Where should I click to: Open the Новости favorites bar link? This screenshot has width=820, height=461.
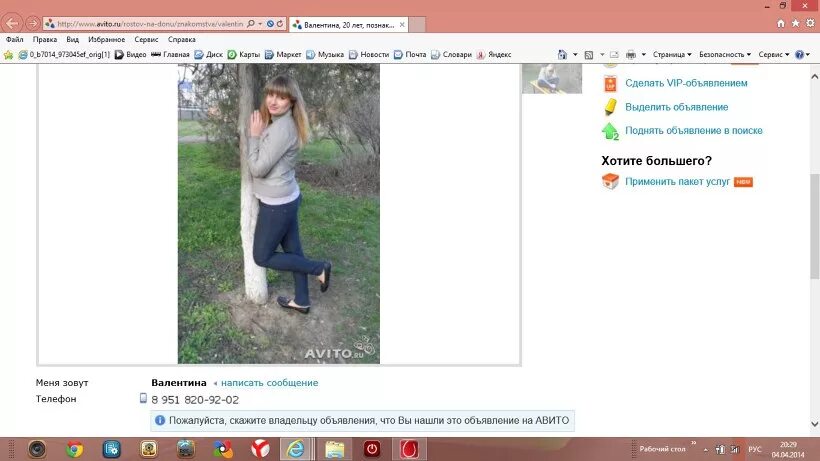tap(369, 54)
